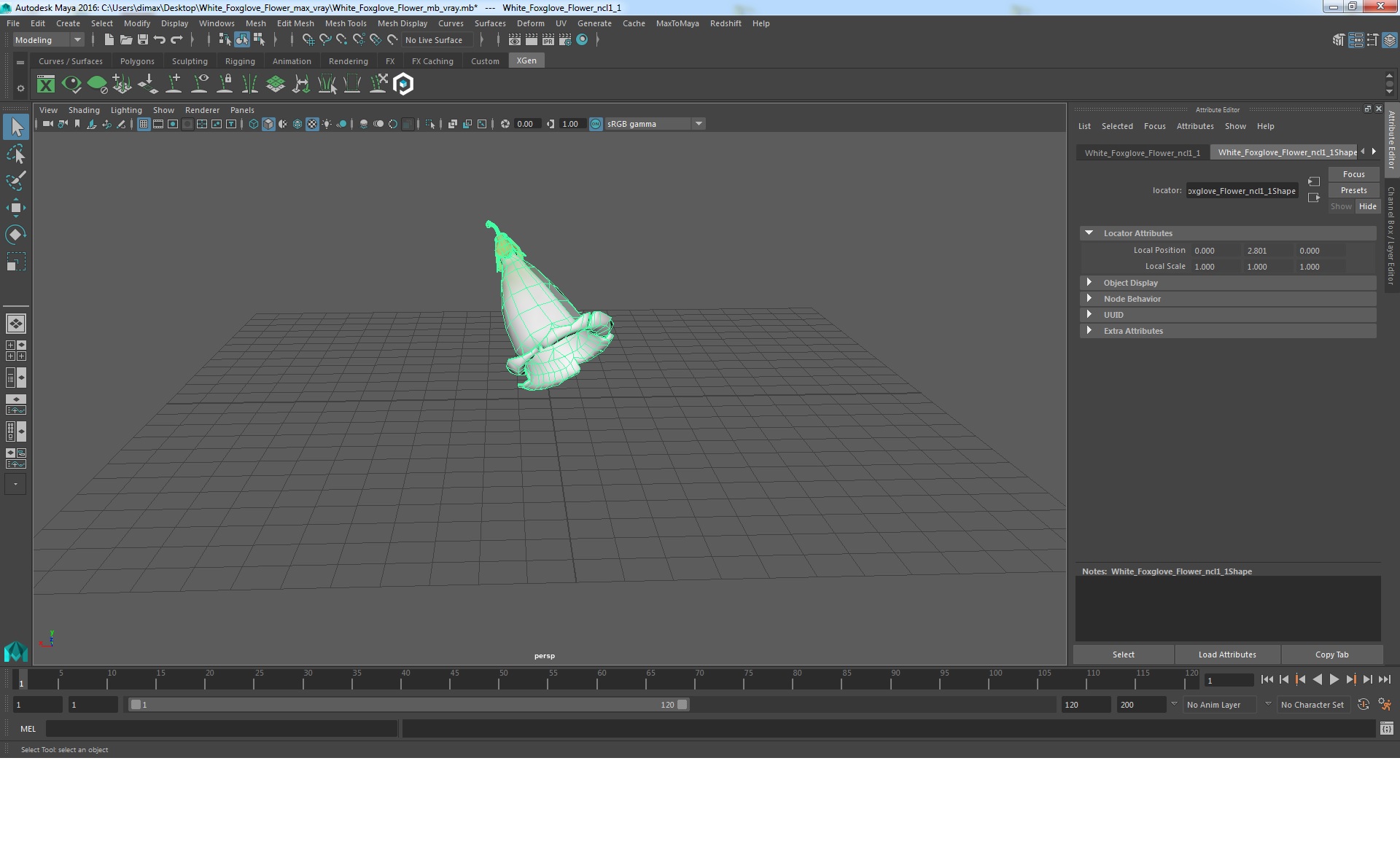Click the Local Position Y value field
Screen dimensions: 1400x844
[x=1267, y=251]
